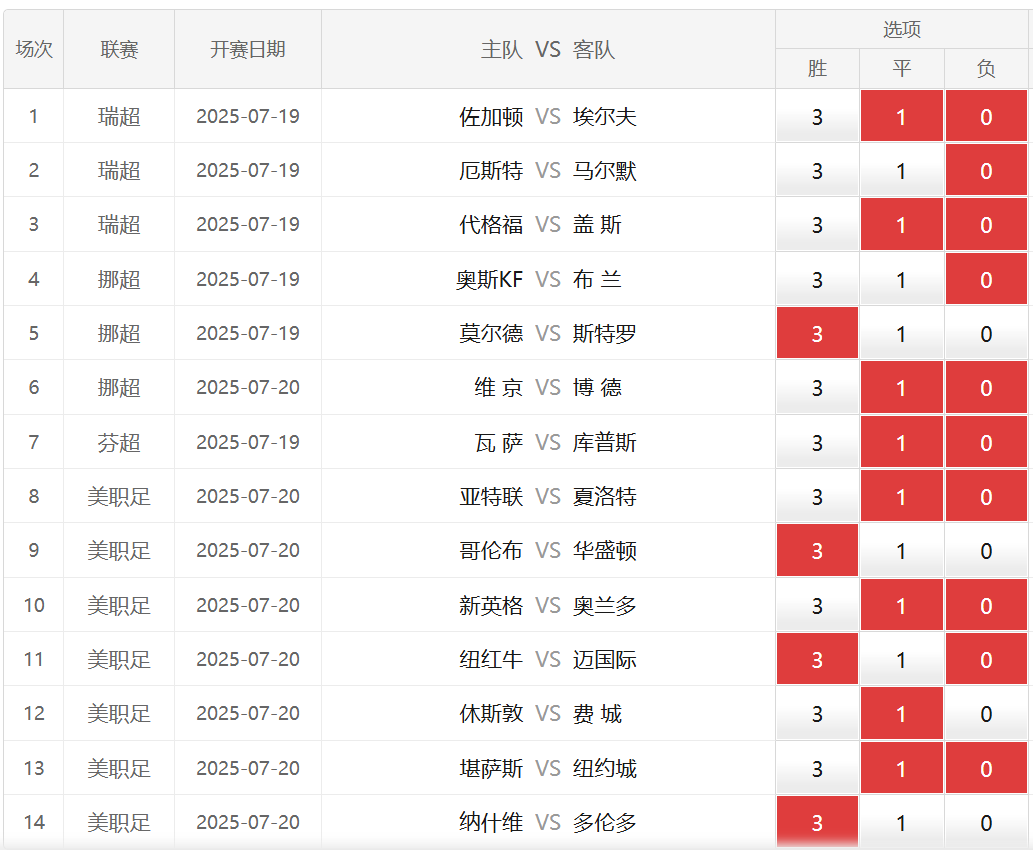Toggle draw option 1 for 佐加顿 VS 埃尔夫

(901, 116)
